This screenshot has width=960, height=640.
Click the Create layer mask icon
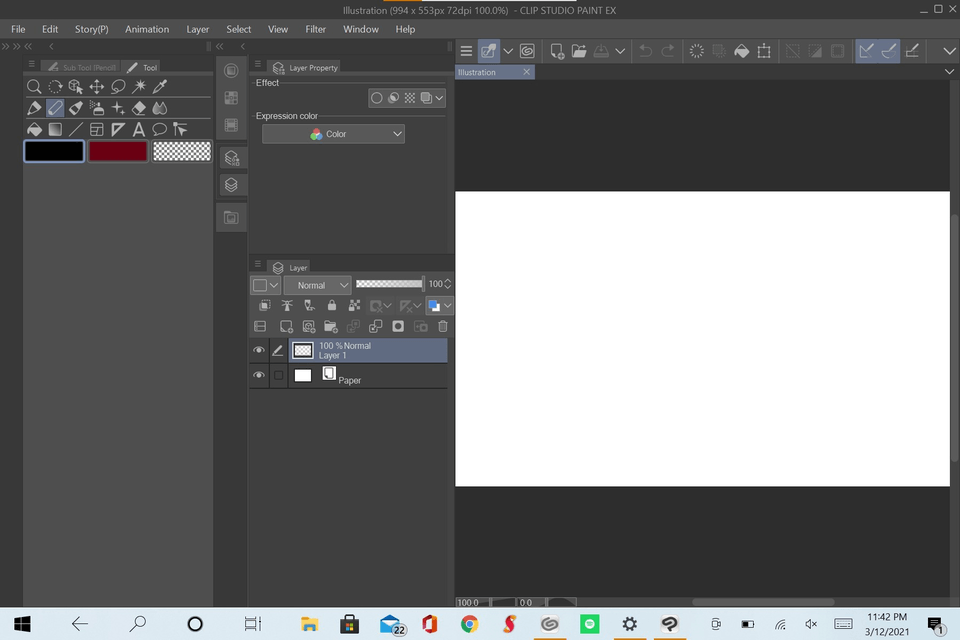pos(398,326)
